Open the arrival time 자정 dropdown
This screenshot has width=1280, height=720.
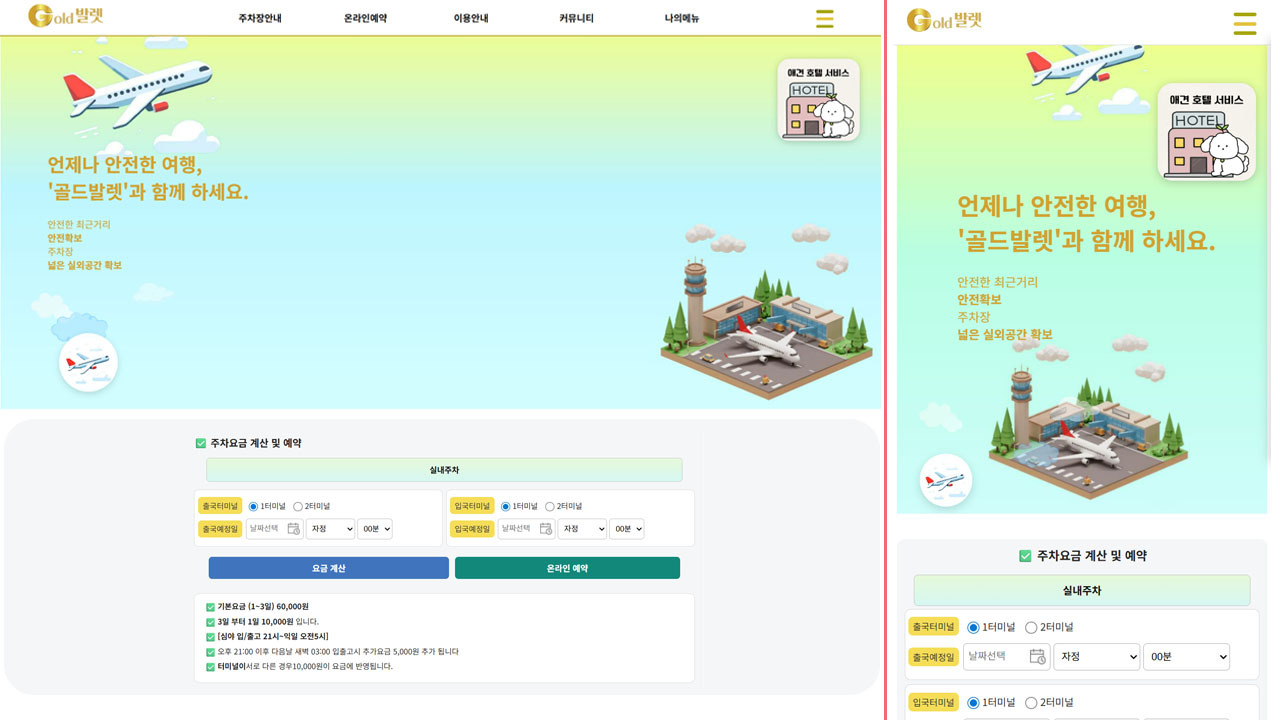pos(582,528)
